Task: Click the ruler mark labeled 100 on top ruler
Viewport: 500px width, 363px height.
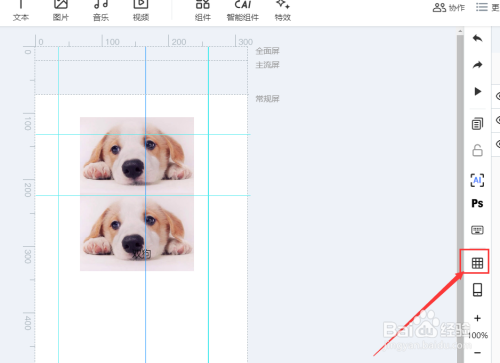Action: (x=112, y=42)
